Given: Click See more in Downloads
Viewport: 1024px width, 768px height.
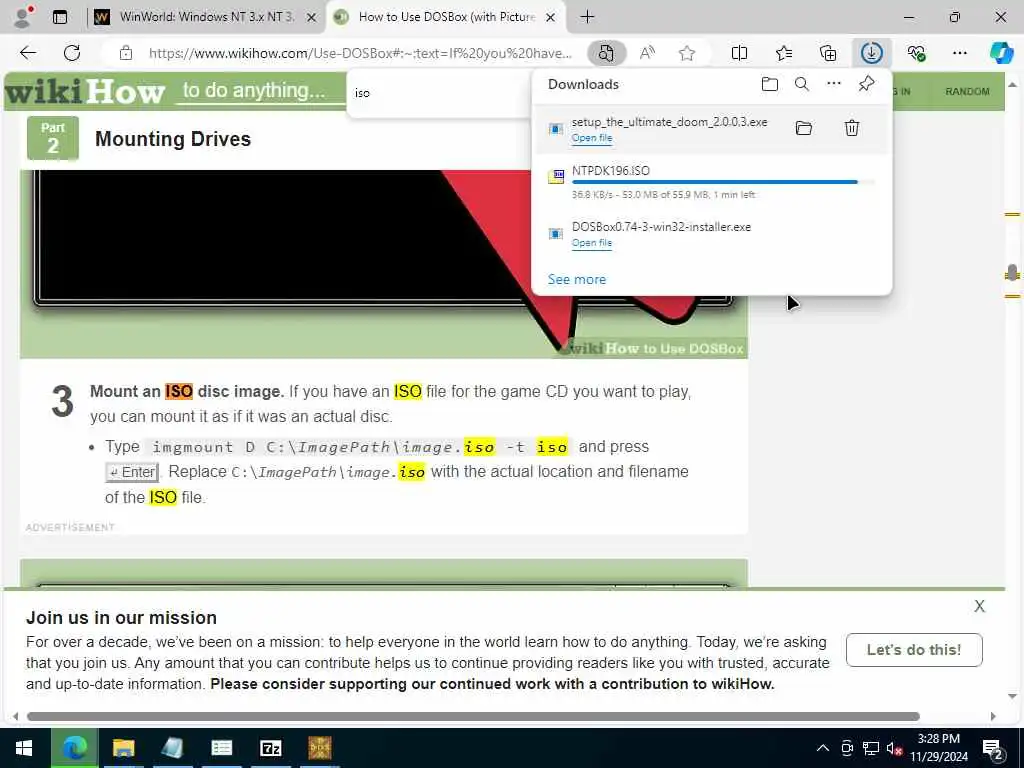Looking at the screenshot, I should pyautogui.click(x=577, y=280).
